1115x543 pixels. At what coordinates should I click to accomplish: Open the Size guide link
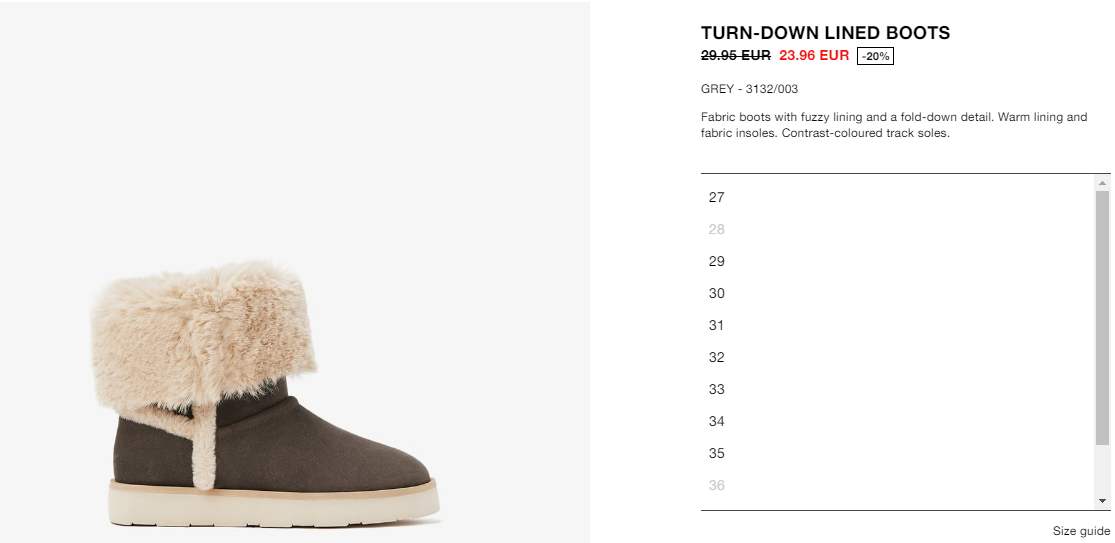[1081, 531]
